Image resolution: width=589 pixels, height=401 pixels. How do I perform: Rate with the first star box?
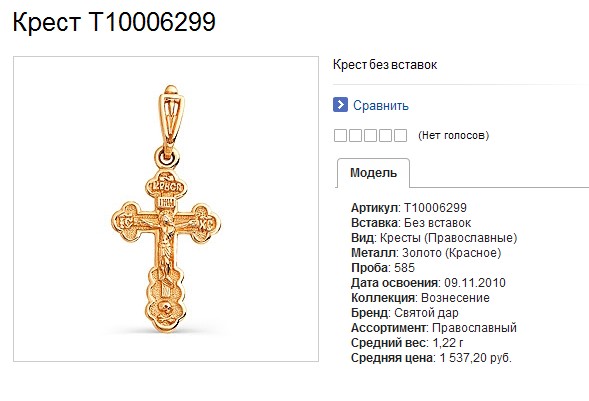point(340,136)
